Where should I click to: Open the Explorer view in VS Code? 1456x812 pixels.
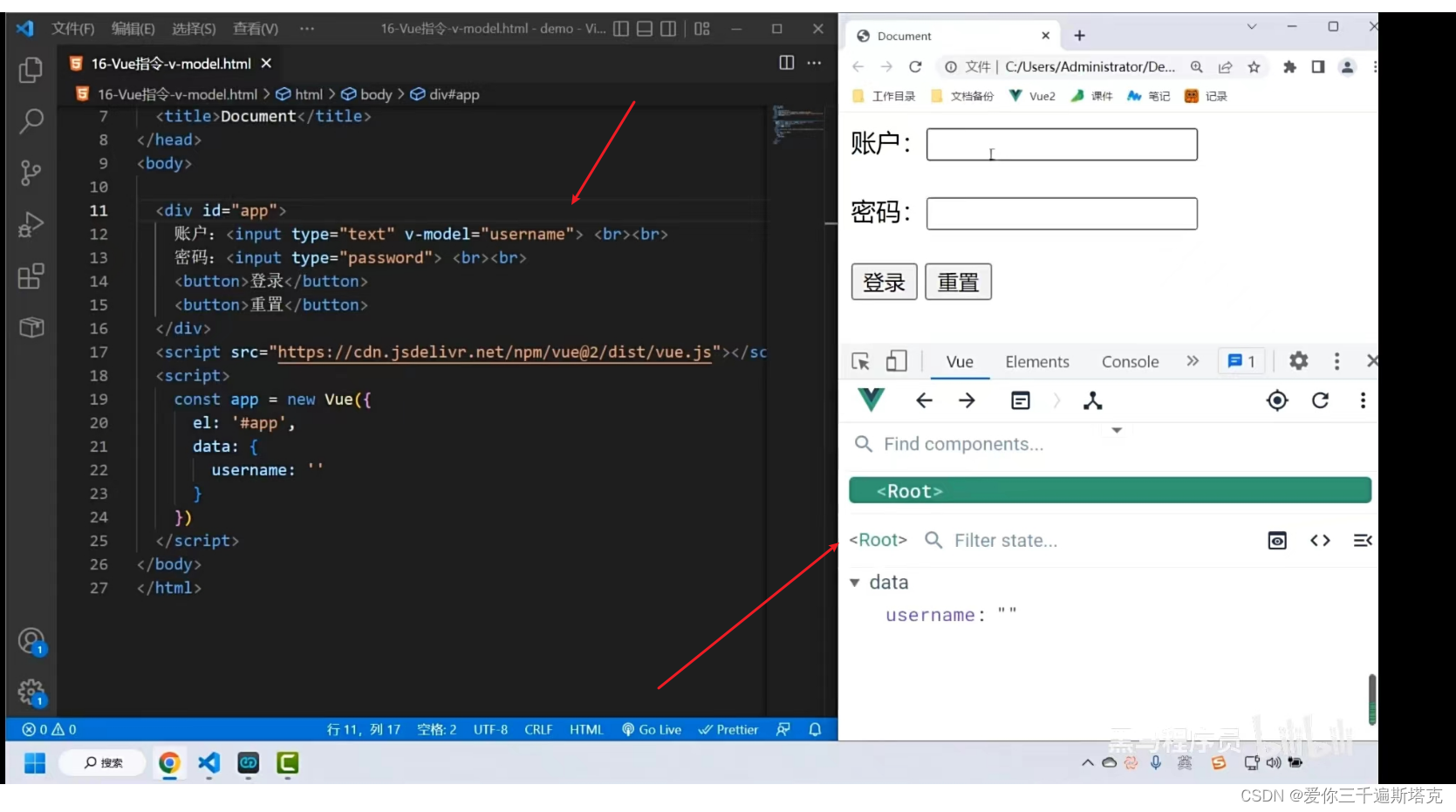(x=31, y=71)
